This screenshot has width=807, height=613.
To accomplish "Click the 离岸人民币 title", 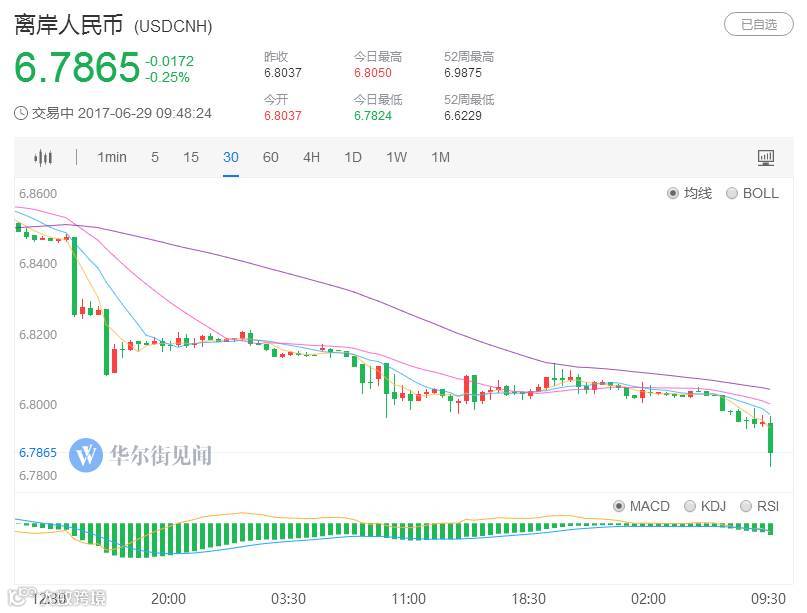I will (68, 25).
